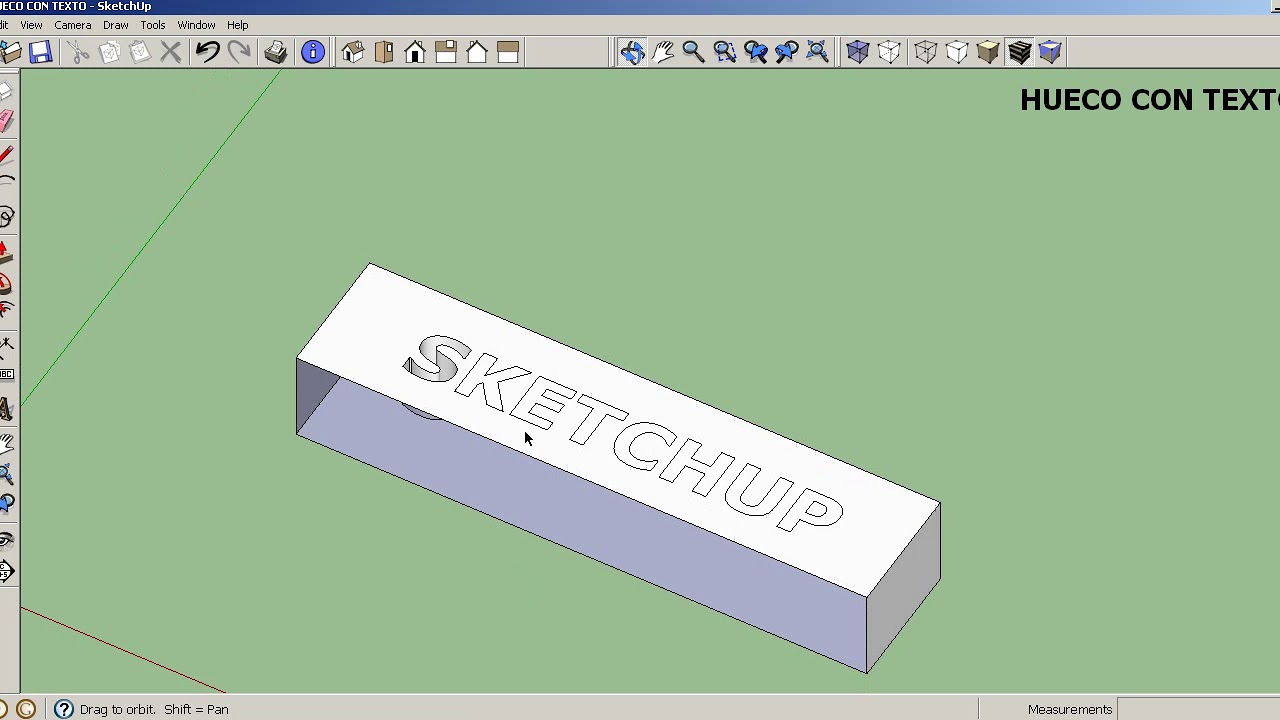Select the Zoom Window tool

point(725,52)
